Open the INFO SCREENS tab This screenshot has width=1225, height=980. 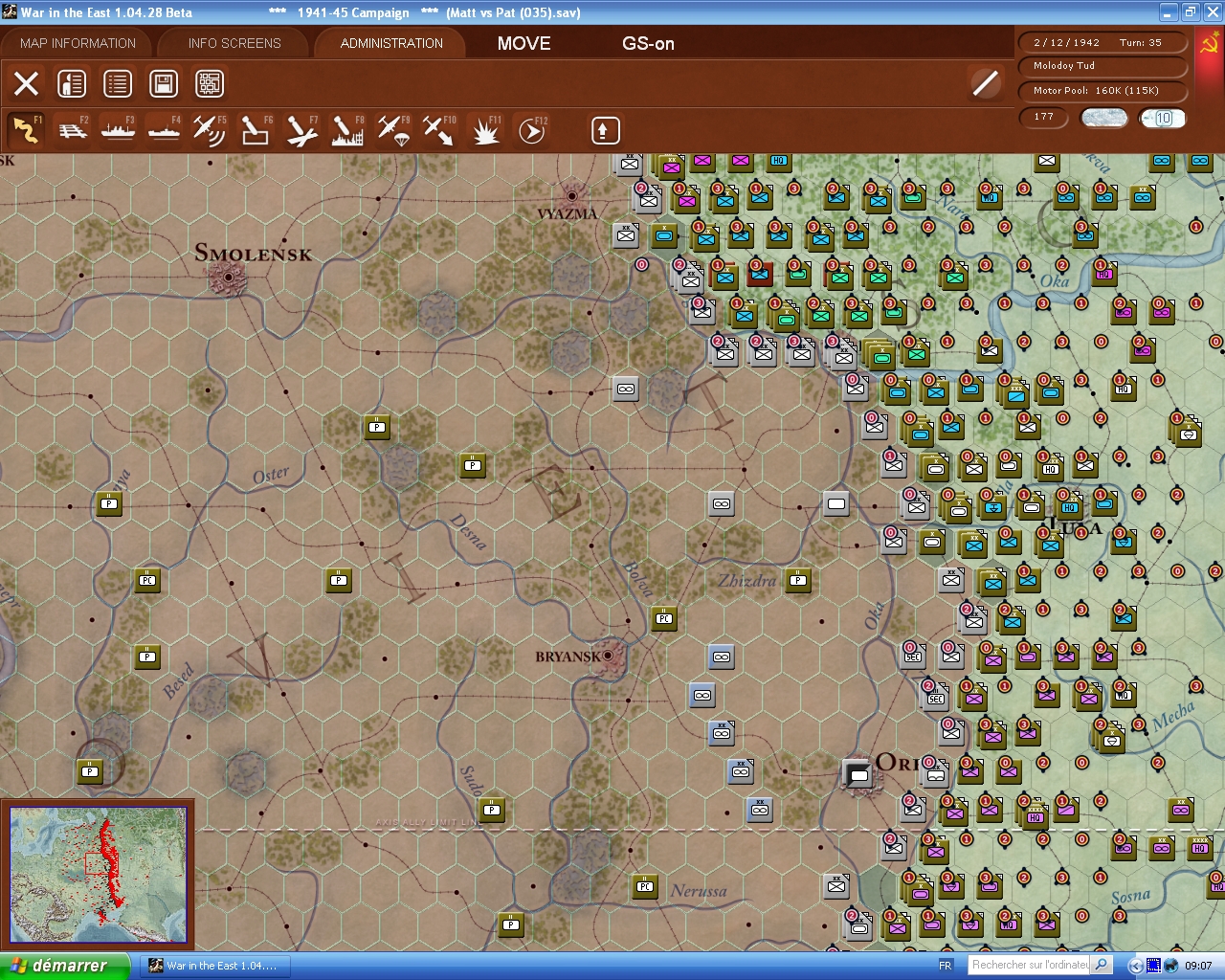click(234, 43)
